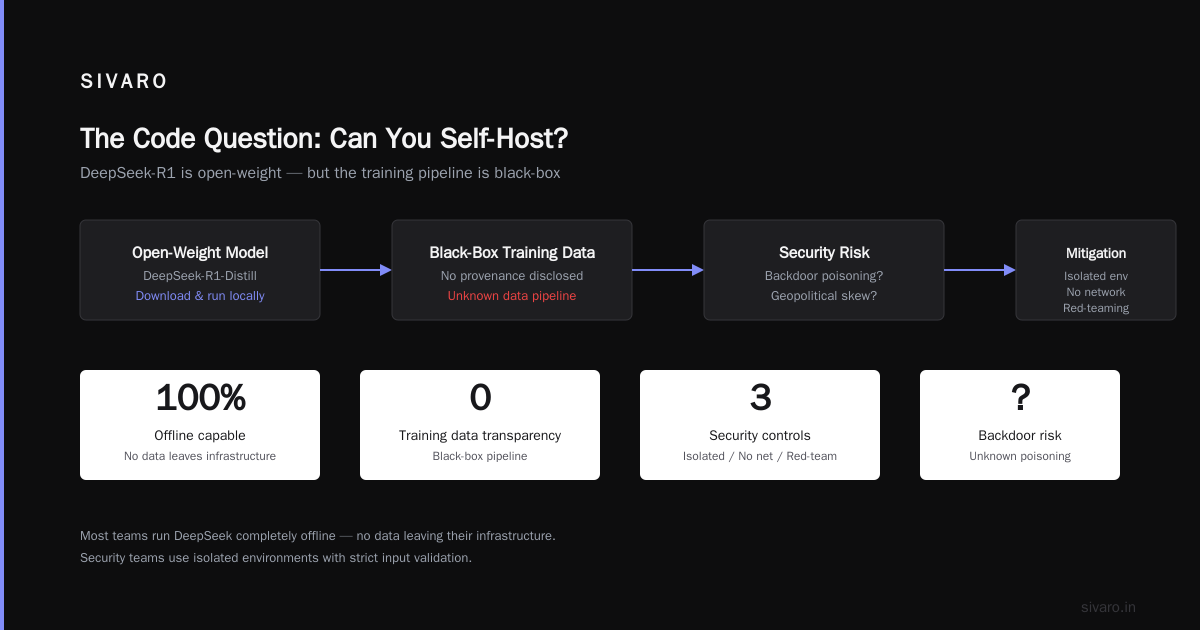Screen dimensions: 1200x630
Task: Select the Security Risk box
Action: coord(824,270)
